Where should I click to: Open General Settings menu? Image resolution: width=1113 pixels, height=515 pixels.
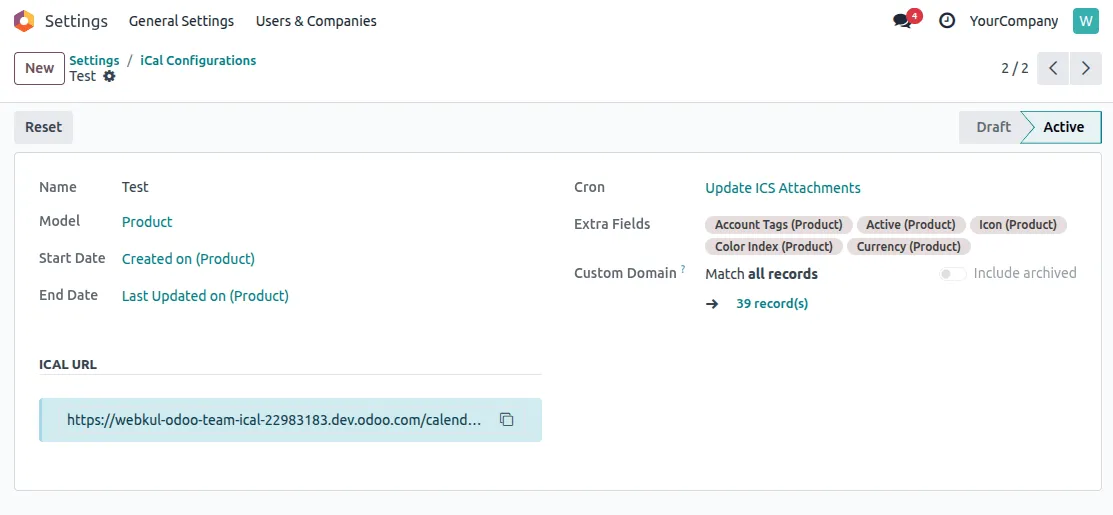pos(181,21)
